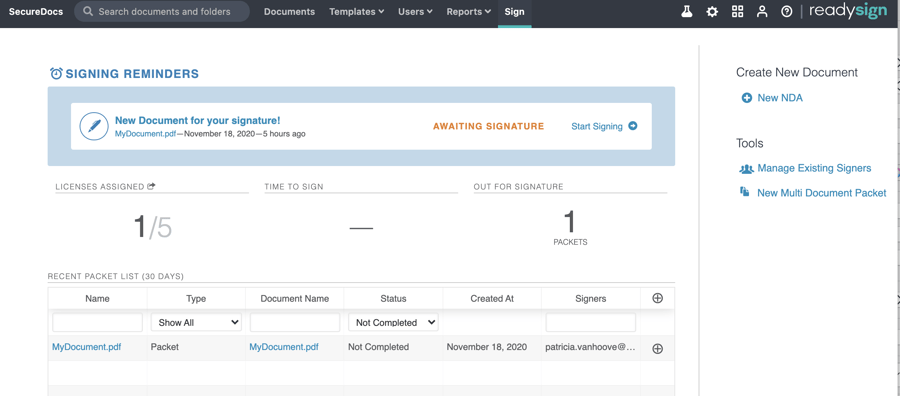Open the user profile icon
This screenshot has height=396, width=900.
pos(762,11)
